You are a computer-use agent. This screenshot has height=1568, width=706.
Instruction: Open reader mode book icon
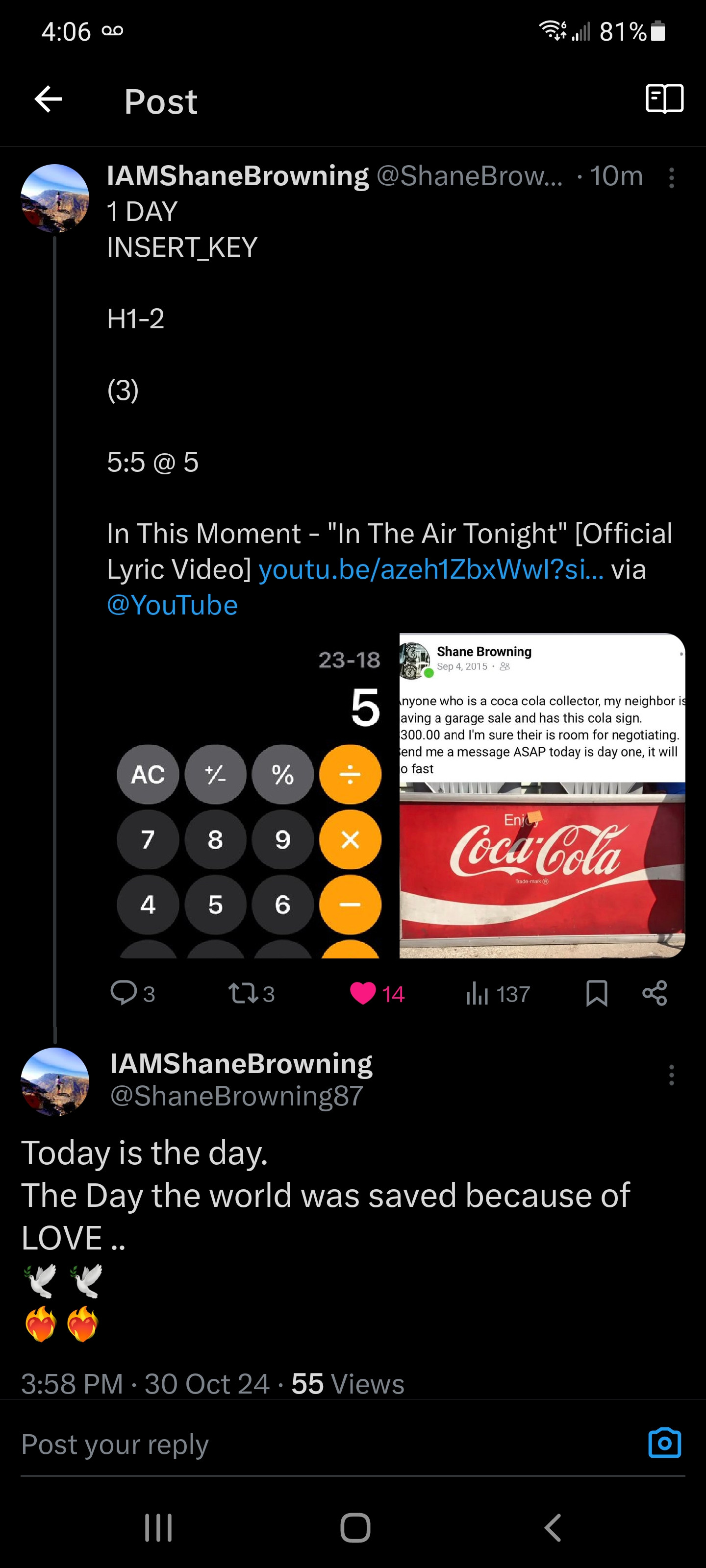(664, 99)
